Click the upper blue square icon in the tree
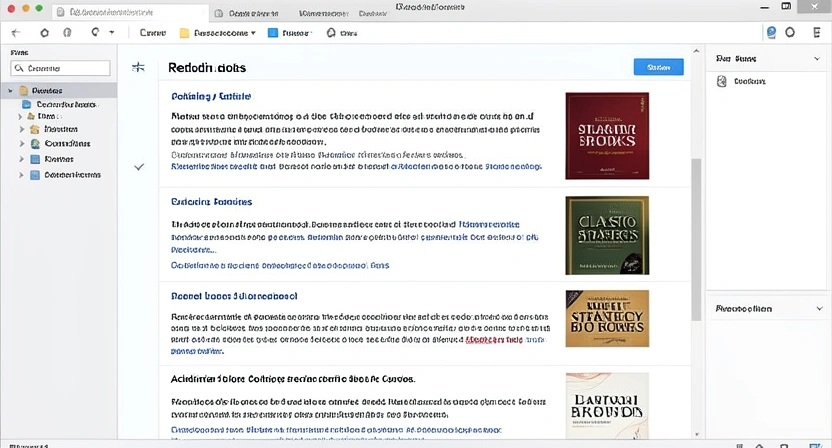832x448 pixels. pos(35,159)
